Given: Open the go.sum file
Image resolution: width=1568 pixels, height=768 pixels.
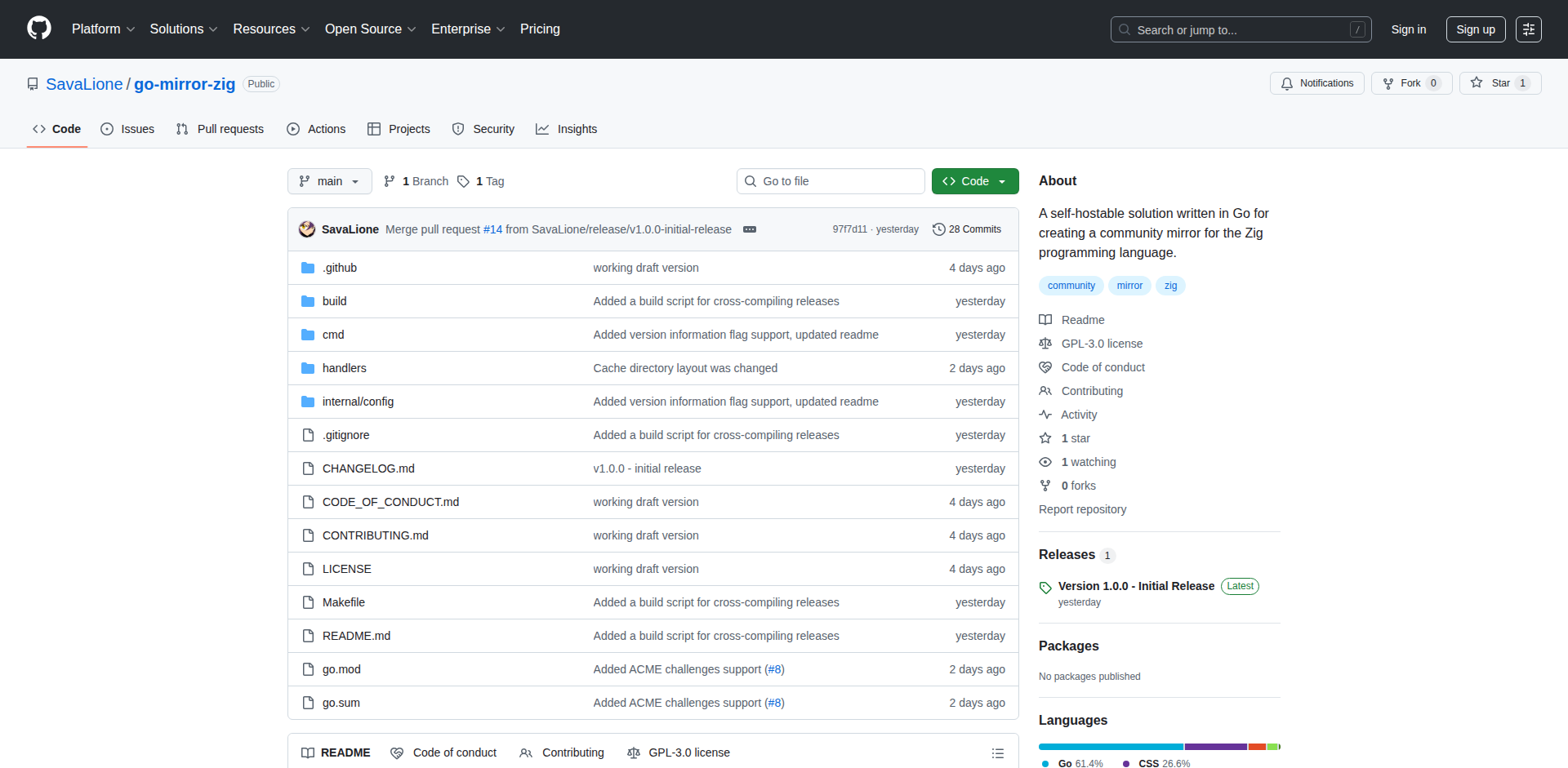Looking at the screenshot, I should (x=341, y=703).
